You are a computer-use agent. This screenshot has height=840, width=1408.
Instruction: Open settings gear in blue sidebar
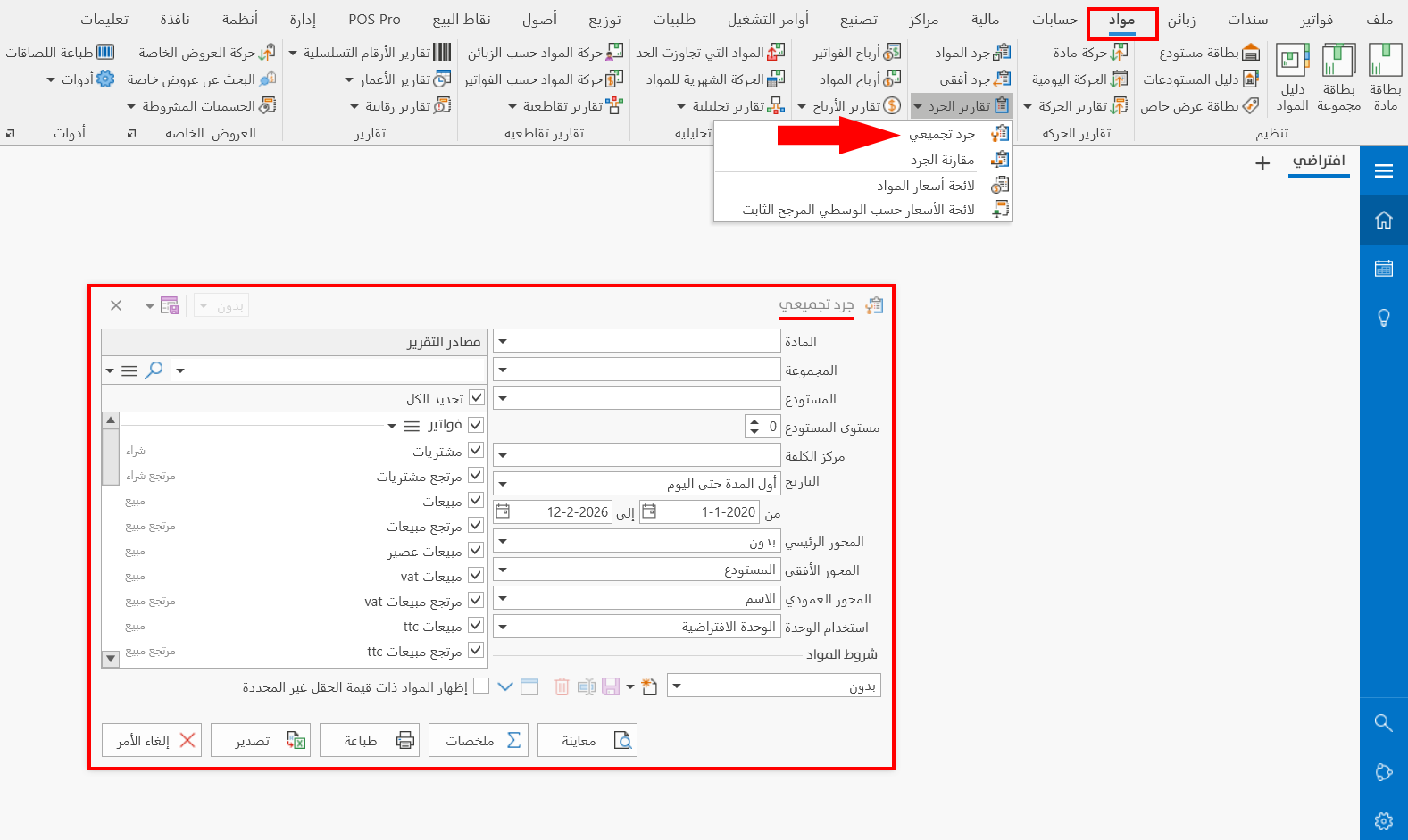click(1384, 821)
